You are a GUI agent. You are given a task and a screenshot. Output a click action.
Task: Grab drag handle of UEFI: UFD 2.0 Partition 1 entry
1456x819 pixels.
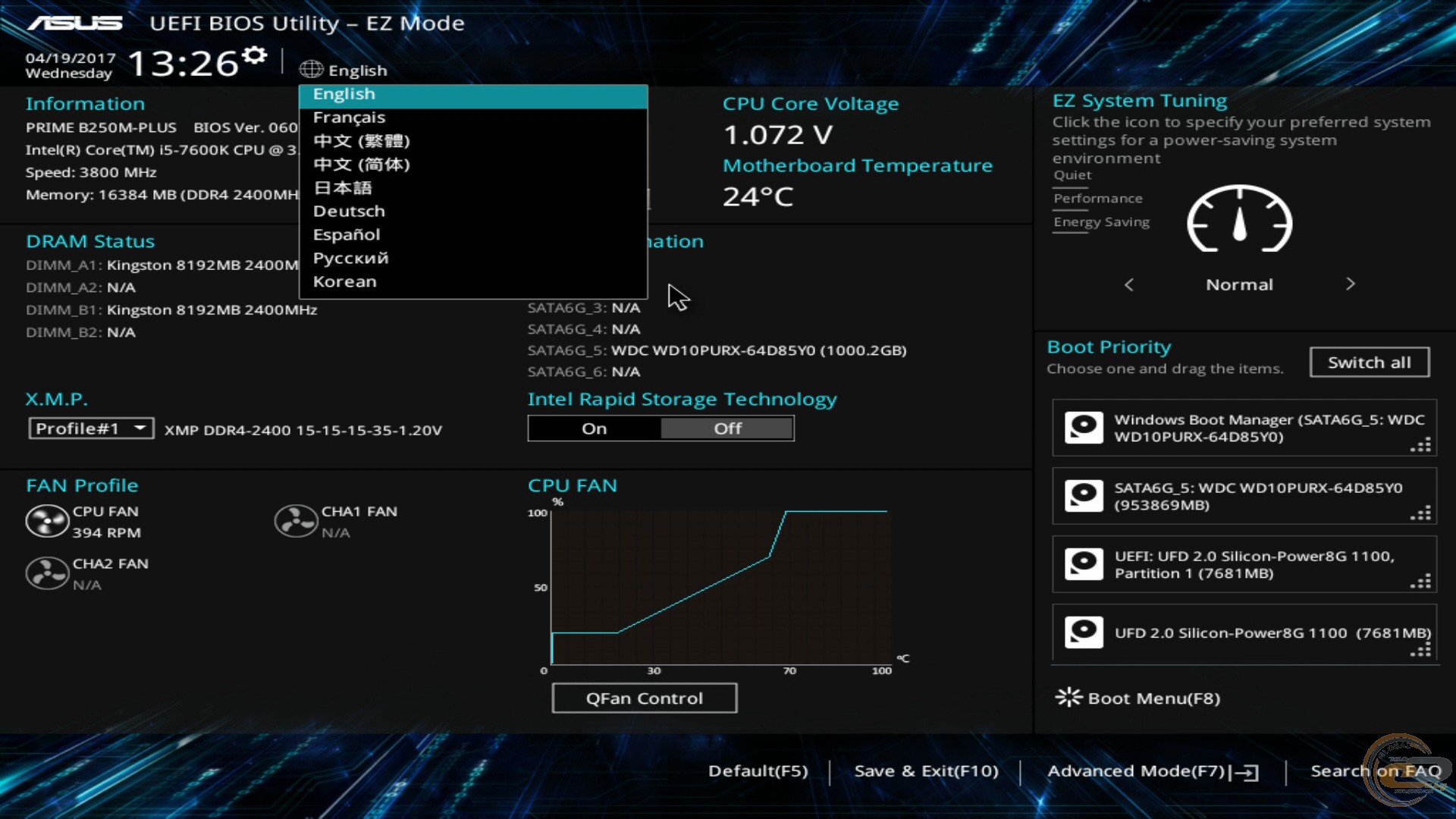coord(1421,582)
